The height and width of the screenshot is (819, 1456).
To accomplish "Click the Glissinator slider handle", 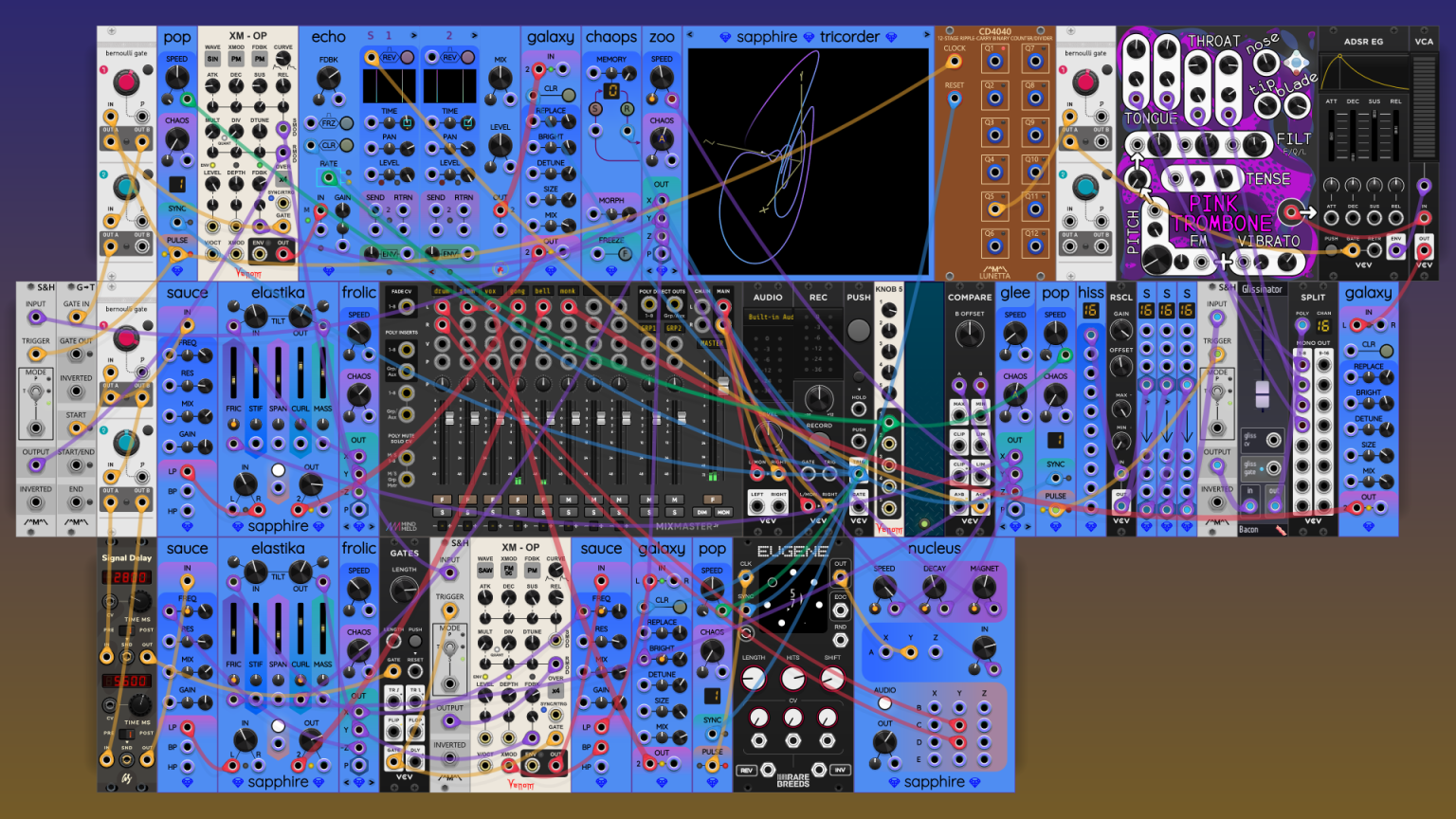I will point(1262,394).
